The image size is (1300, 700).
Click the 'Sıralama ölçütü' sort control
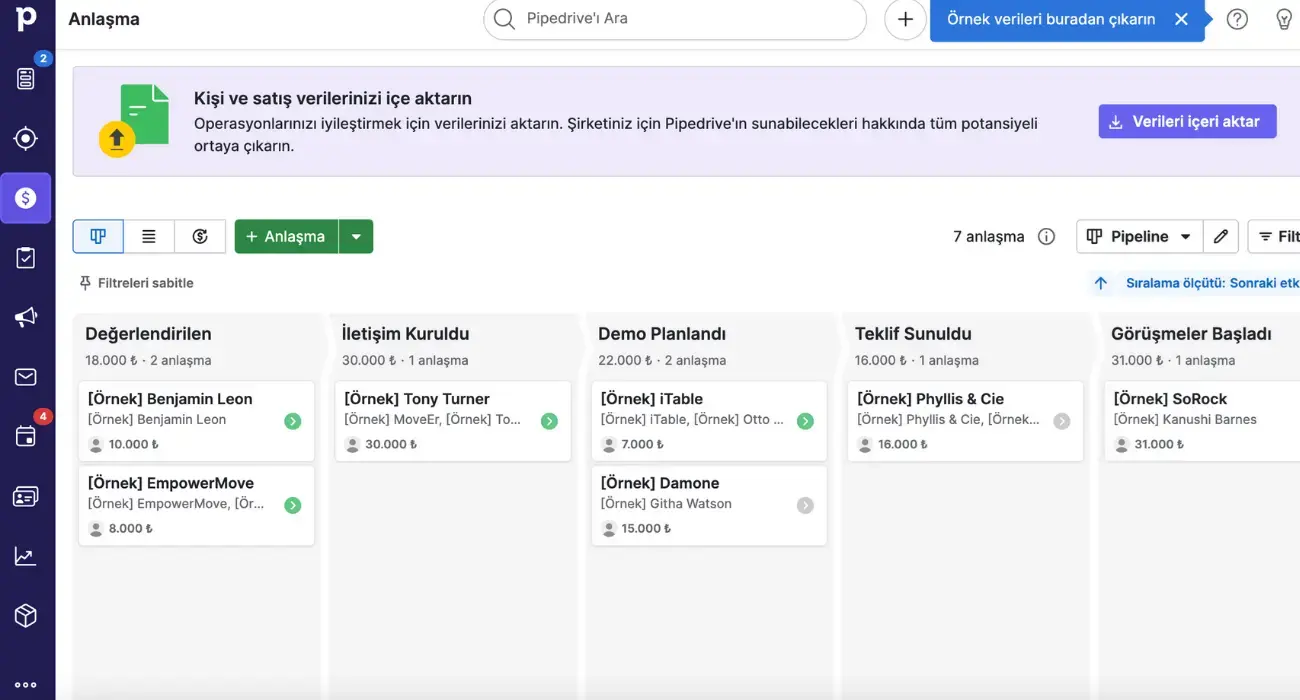tap(1195, 283)
